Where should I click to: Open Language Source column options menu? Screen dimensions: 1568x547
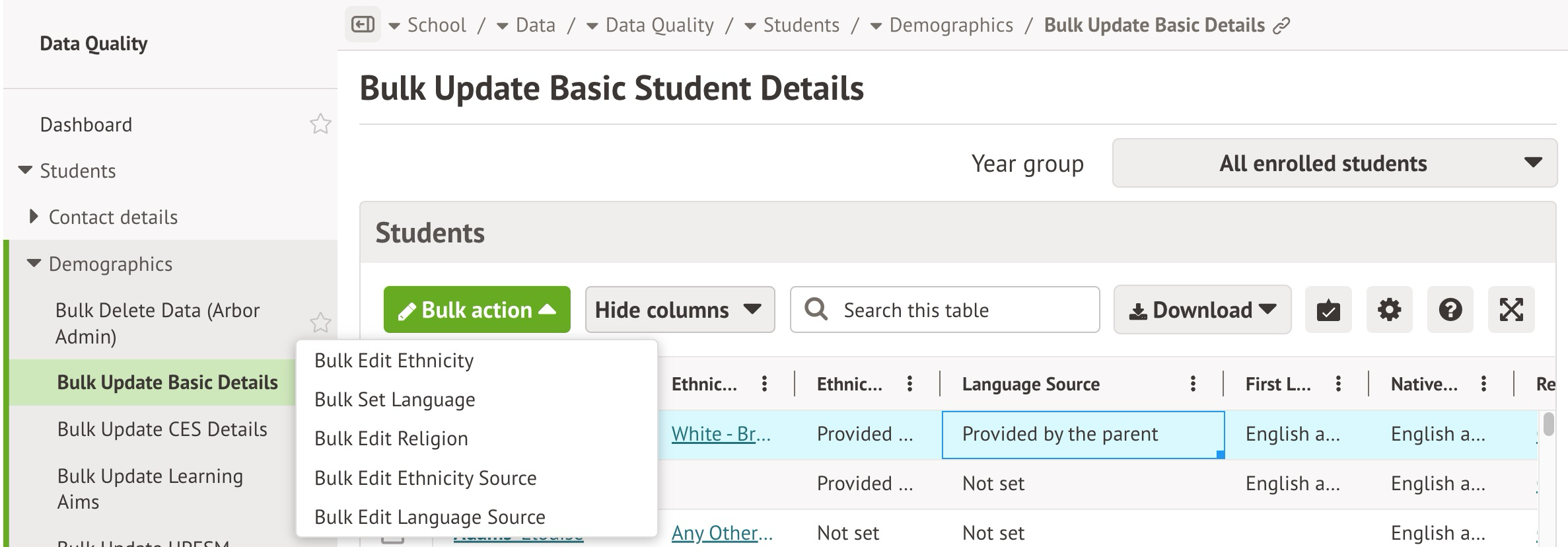(1193, 384)
